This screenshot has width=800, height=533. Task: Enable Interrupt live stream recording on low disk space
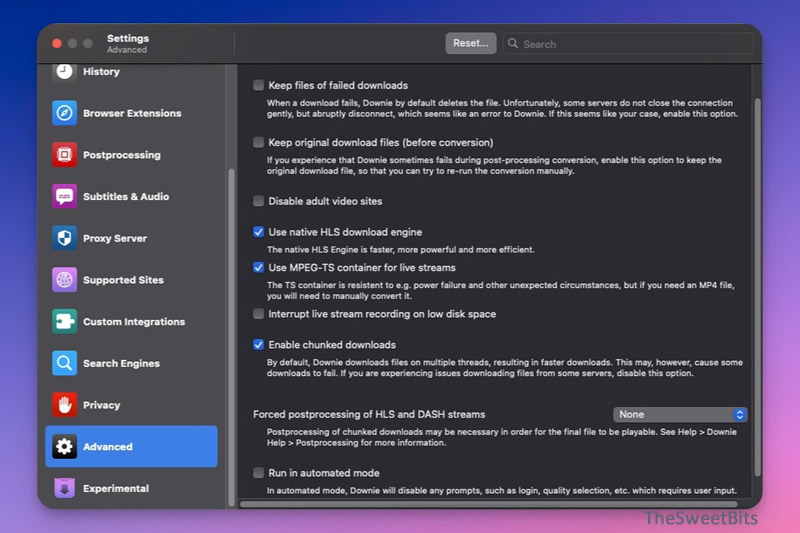pyautogui.click(x=259, y=314)
